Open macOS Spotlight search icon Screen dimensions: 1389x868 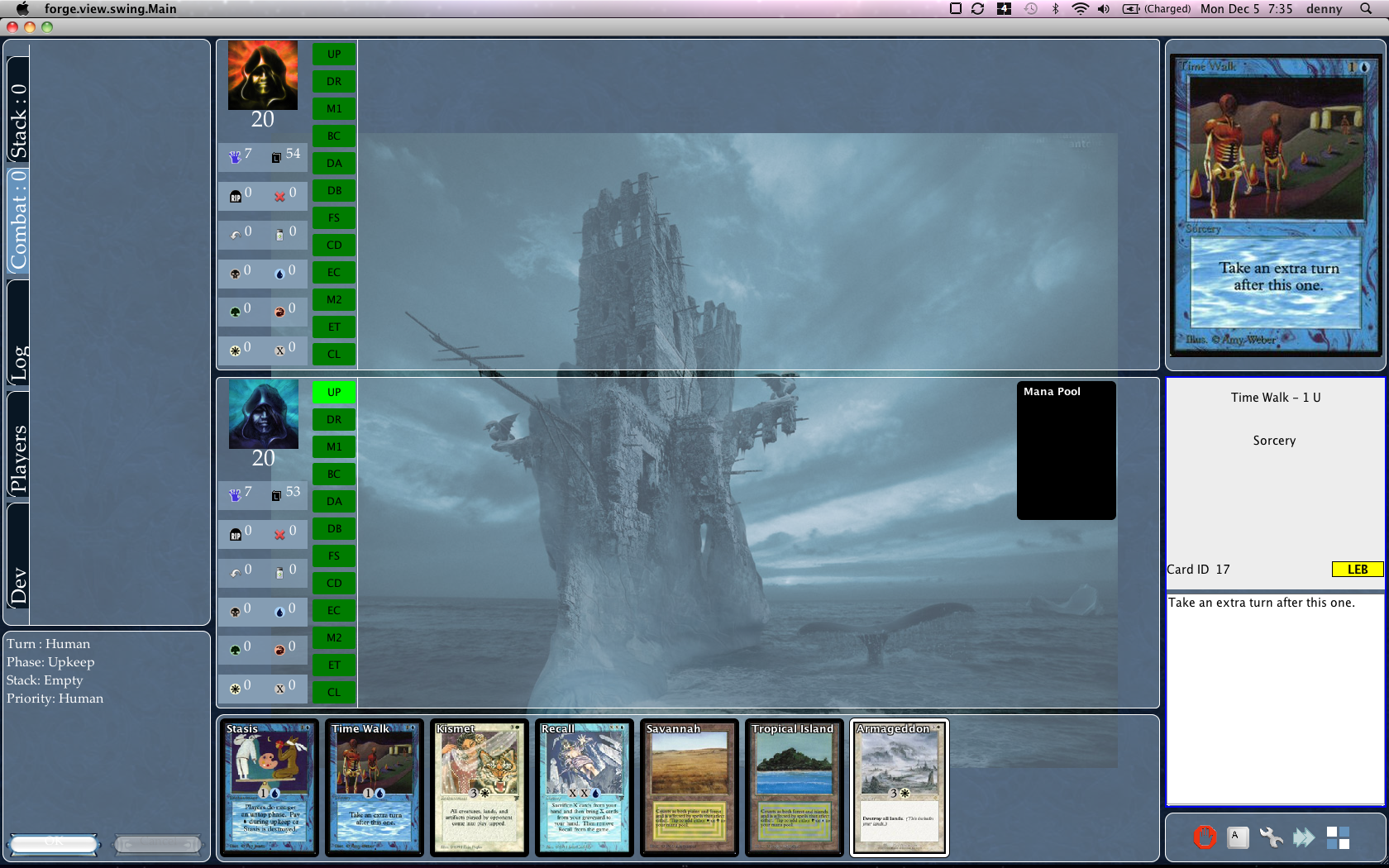(1365, 9)
